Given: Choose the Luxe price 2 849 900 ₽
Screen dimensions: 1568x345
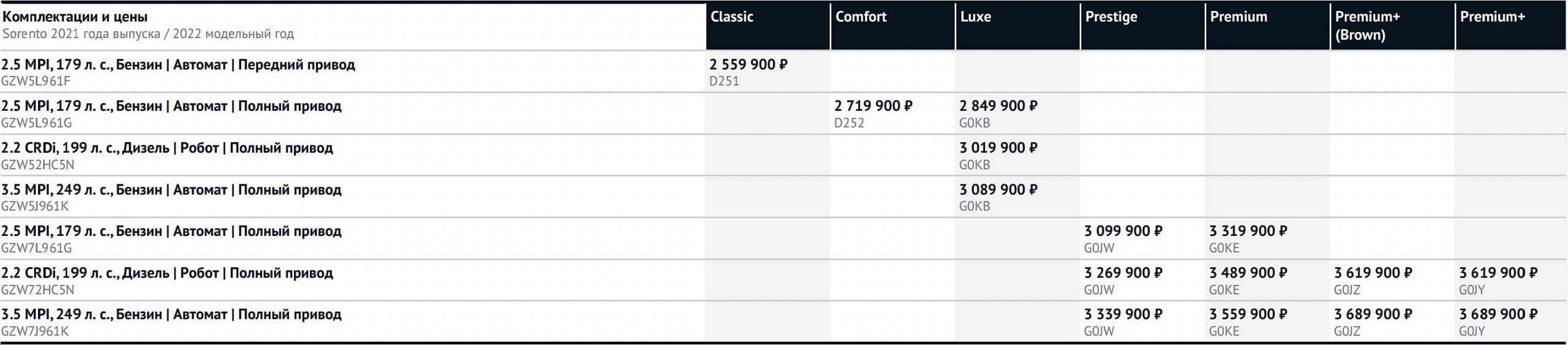Looking at the screenshot, I should [x=998, y=106].
